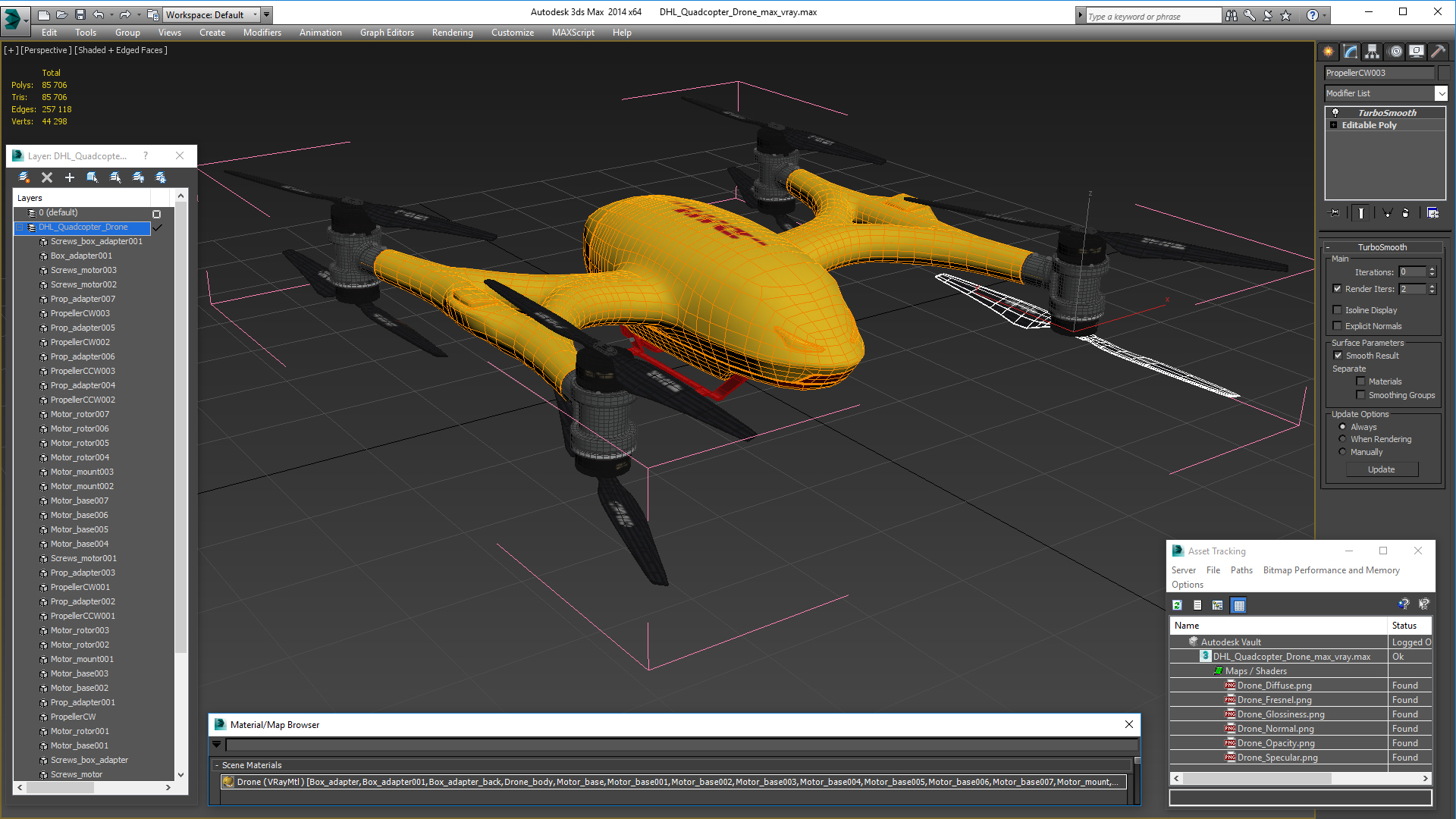Click the TurboSmooth Update button
1456x819 pixels.
tap(1382, 469)
